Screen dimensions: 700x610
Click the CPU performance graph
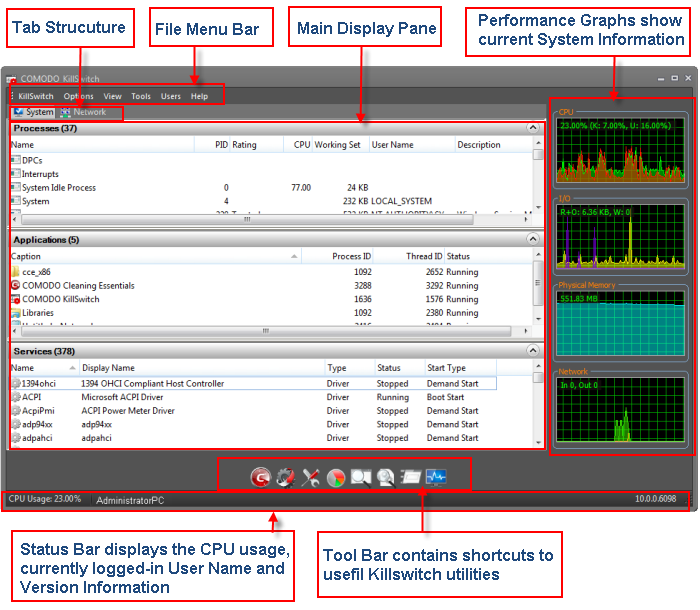[x=620, y=150]
